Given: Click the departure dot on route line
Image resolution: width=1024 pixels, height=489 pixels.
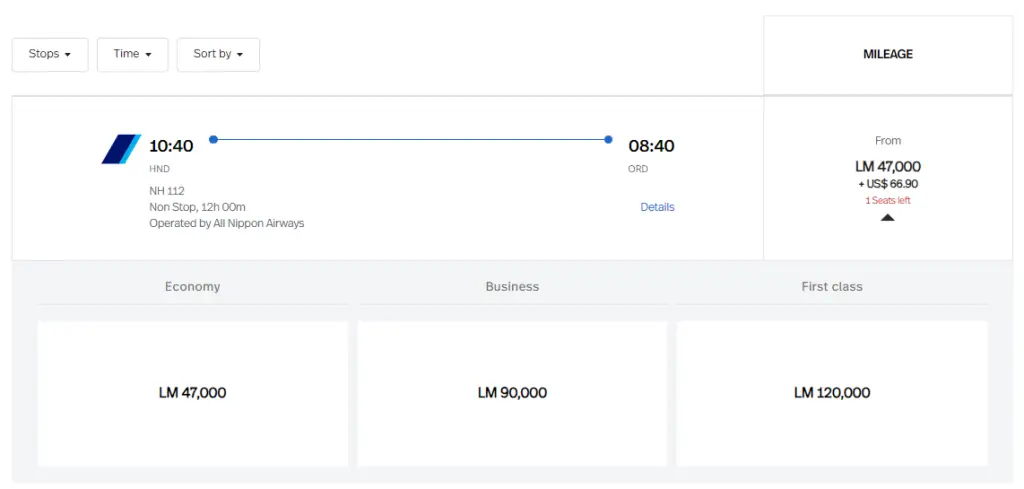Looking at the screenshot, I should point(214,140).
